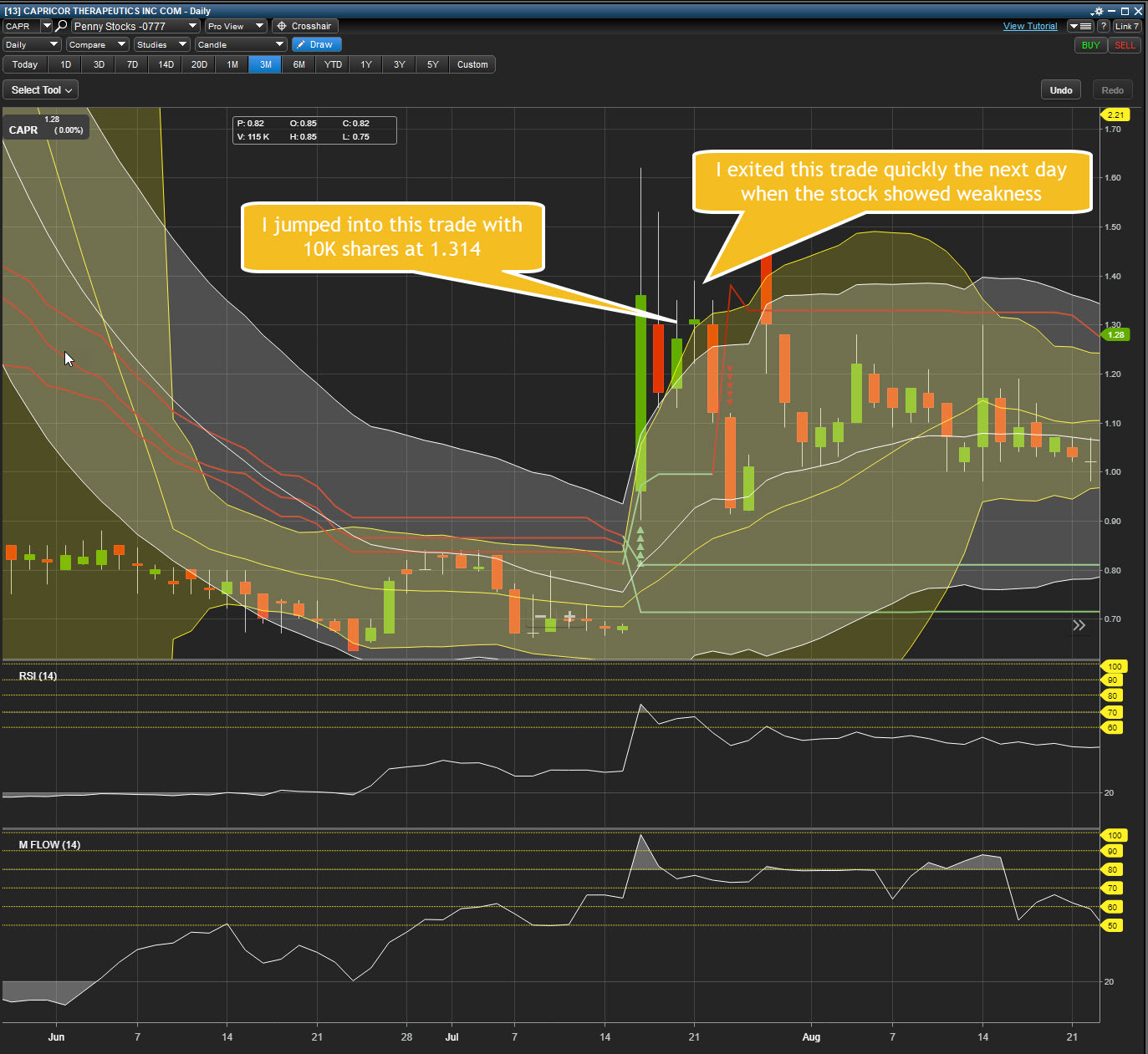Expand the Select Tool menu
The width and height of the screenshot is (1148, 1054).
41,89
